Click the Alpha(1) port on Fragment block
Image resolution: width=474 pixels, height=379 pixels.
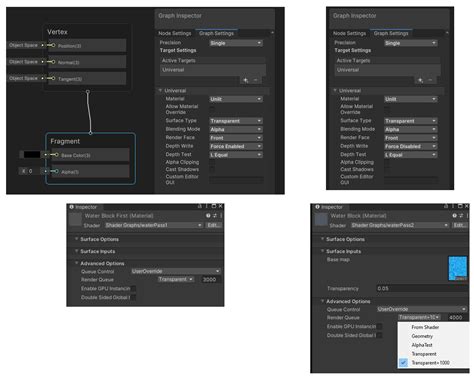click(x=57, y=171)
